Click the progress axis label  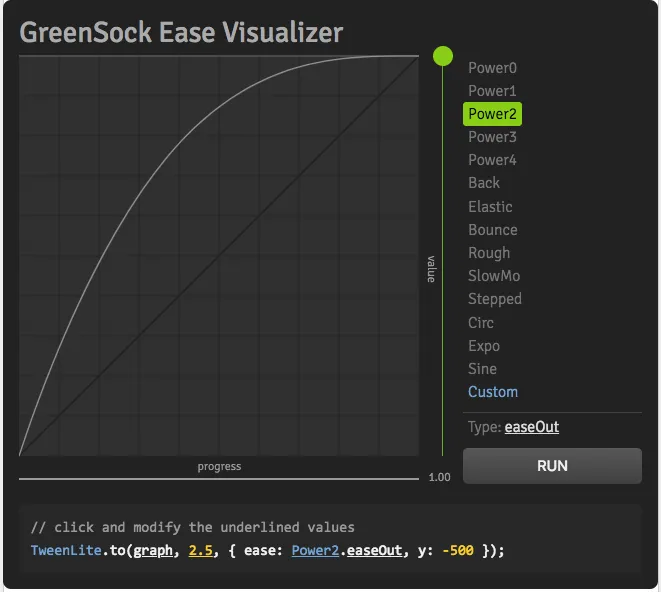[219, 466]
